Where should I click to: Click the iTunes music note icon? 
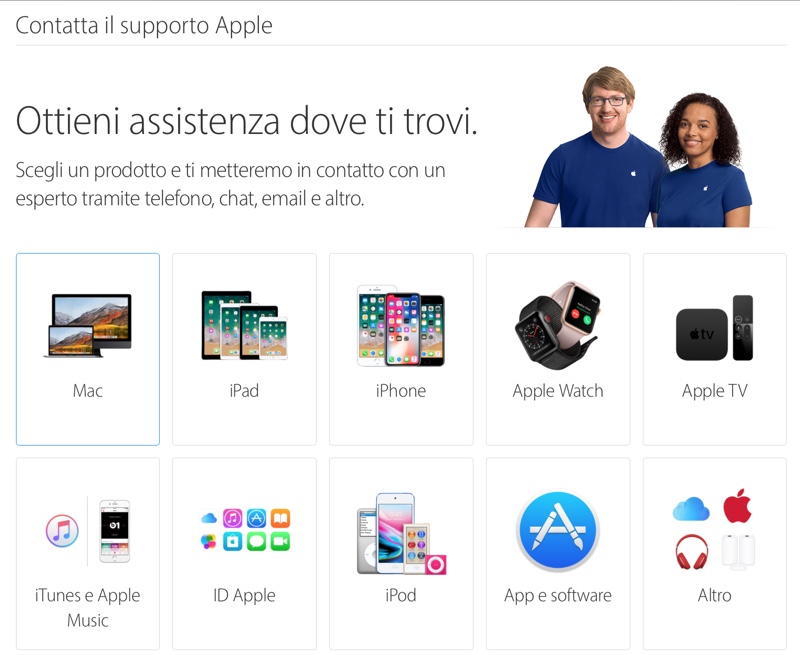coord(62,531)
